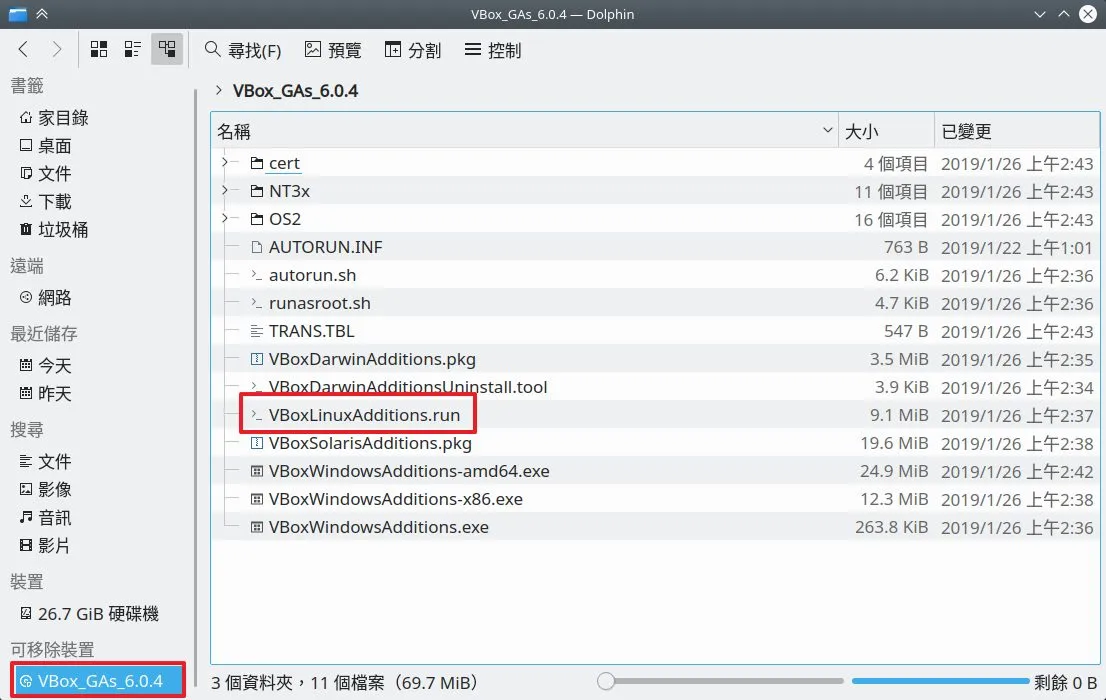Search 影像 images

(46, 490)
